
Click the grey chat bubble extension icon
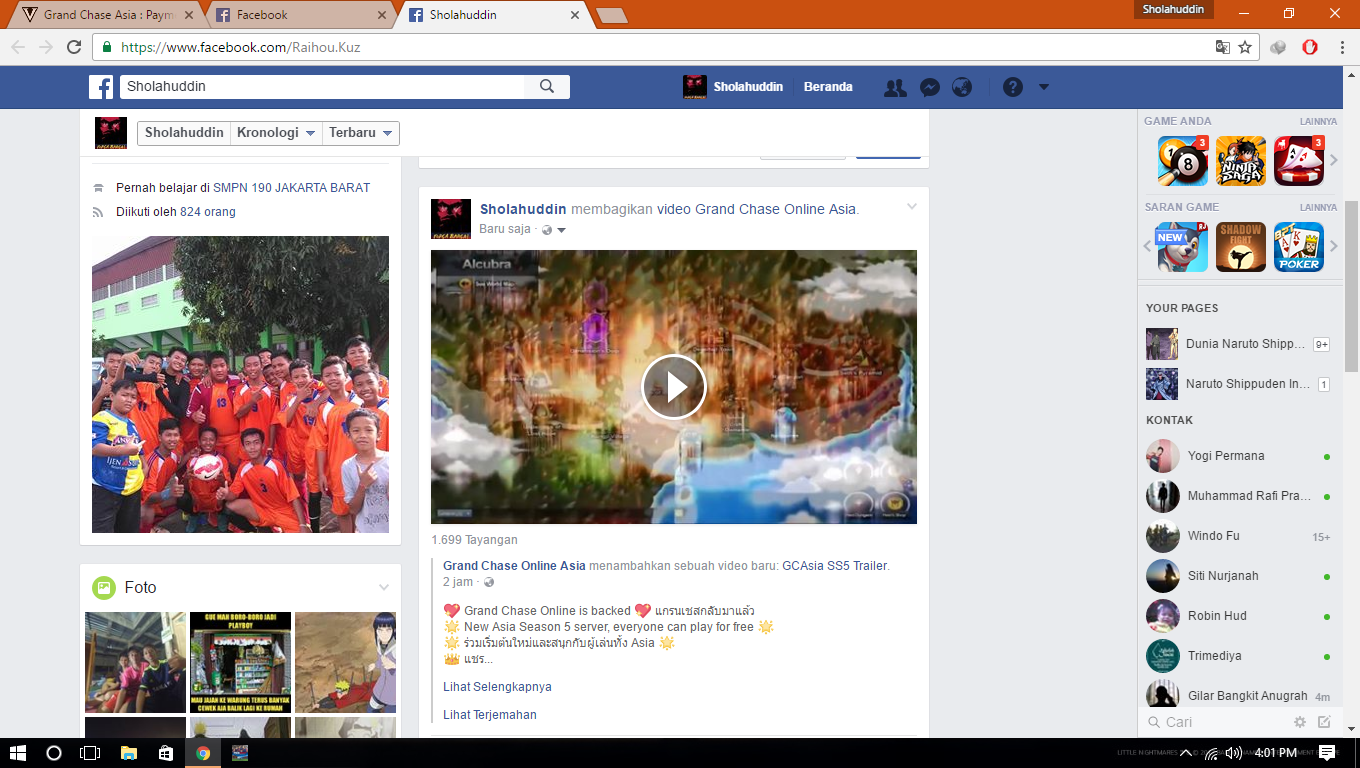tap(1278, 47)
